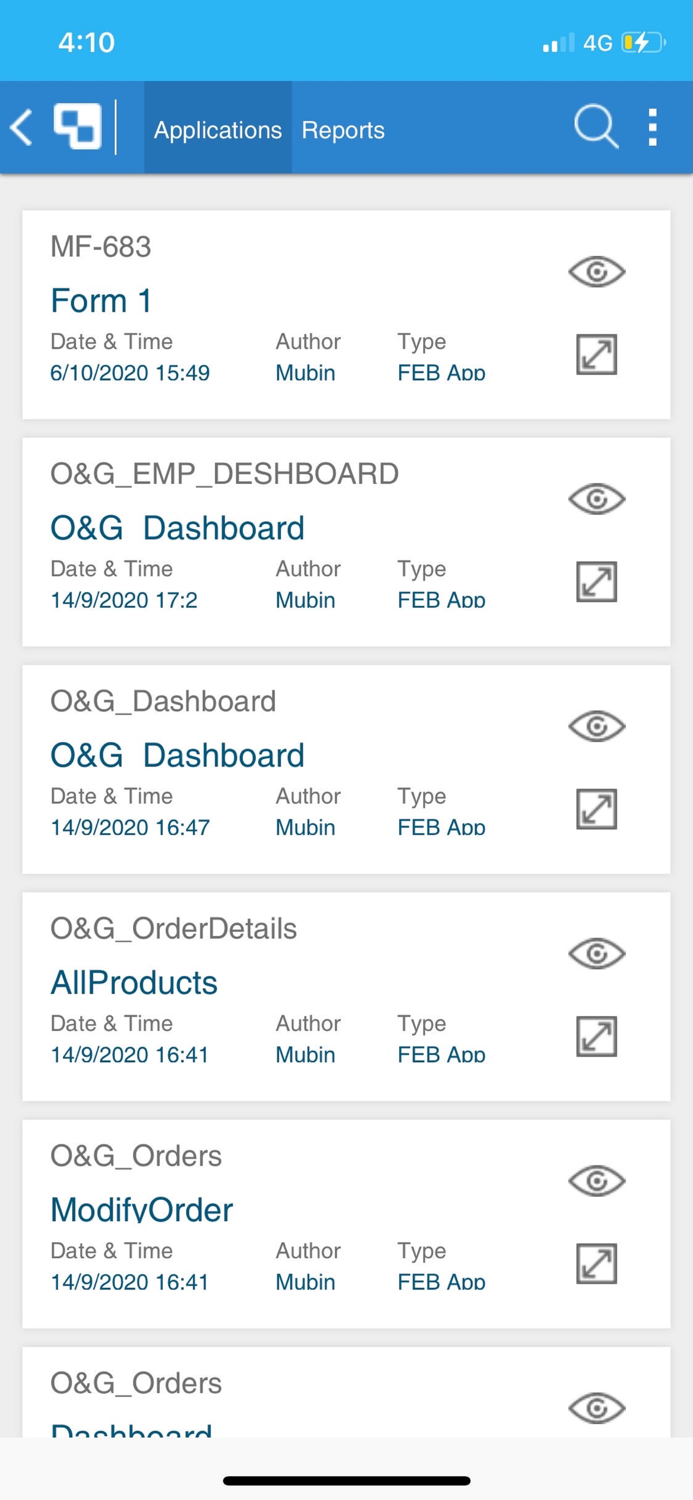Tap the eye icon on the ModifyOrder card
Image resolution: width=693 pixels, height=1500 pixels.
596,1181
